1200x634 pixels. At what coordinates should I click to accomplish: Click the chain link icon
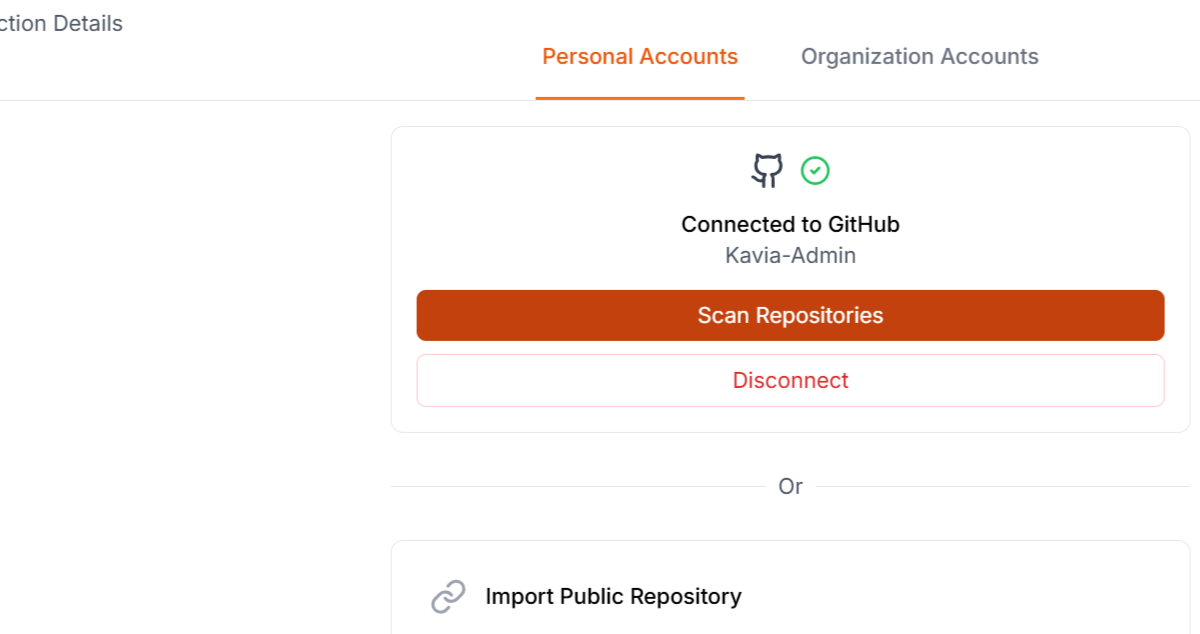(448, 597)
